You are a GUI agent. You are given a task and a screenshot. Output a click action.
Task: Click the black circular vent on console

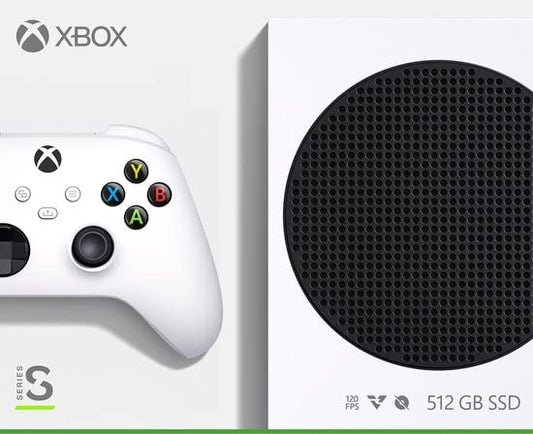(x=408, y=215)
